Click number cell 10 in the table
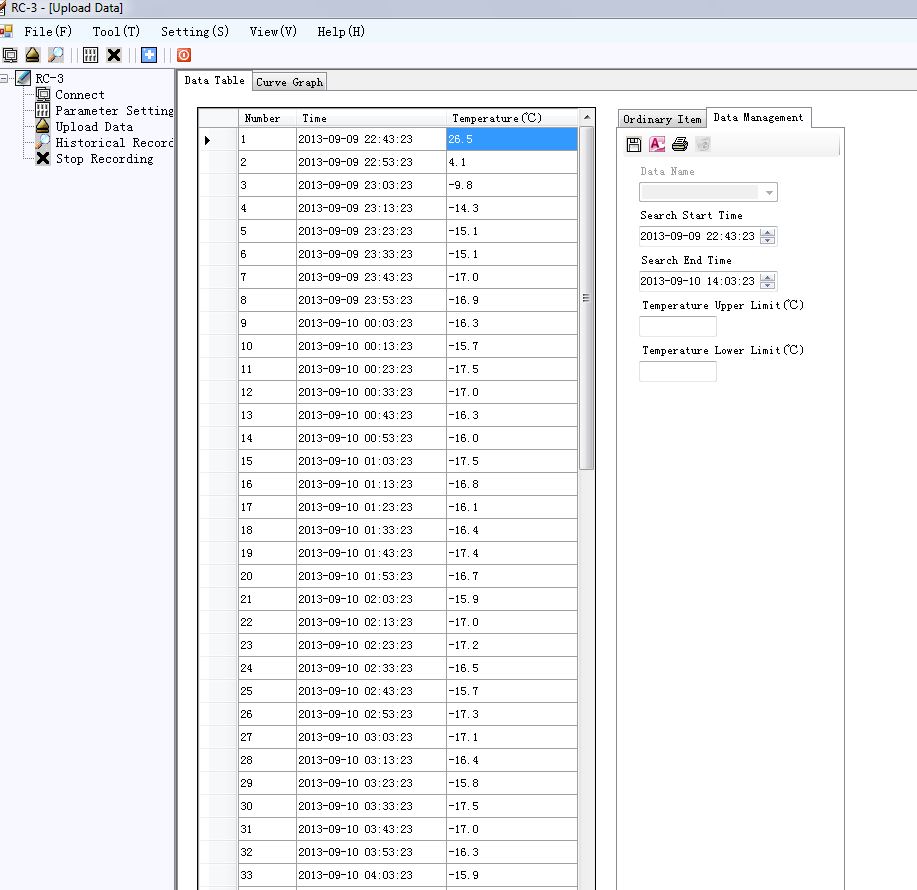 point(267,346)
